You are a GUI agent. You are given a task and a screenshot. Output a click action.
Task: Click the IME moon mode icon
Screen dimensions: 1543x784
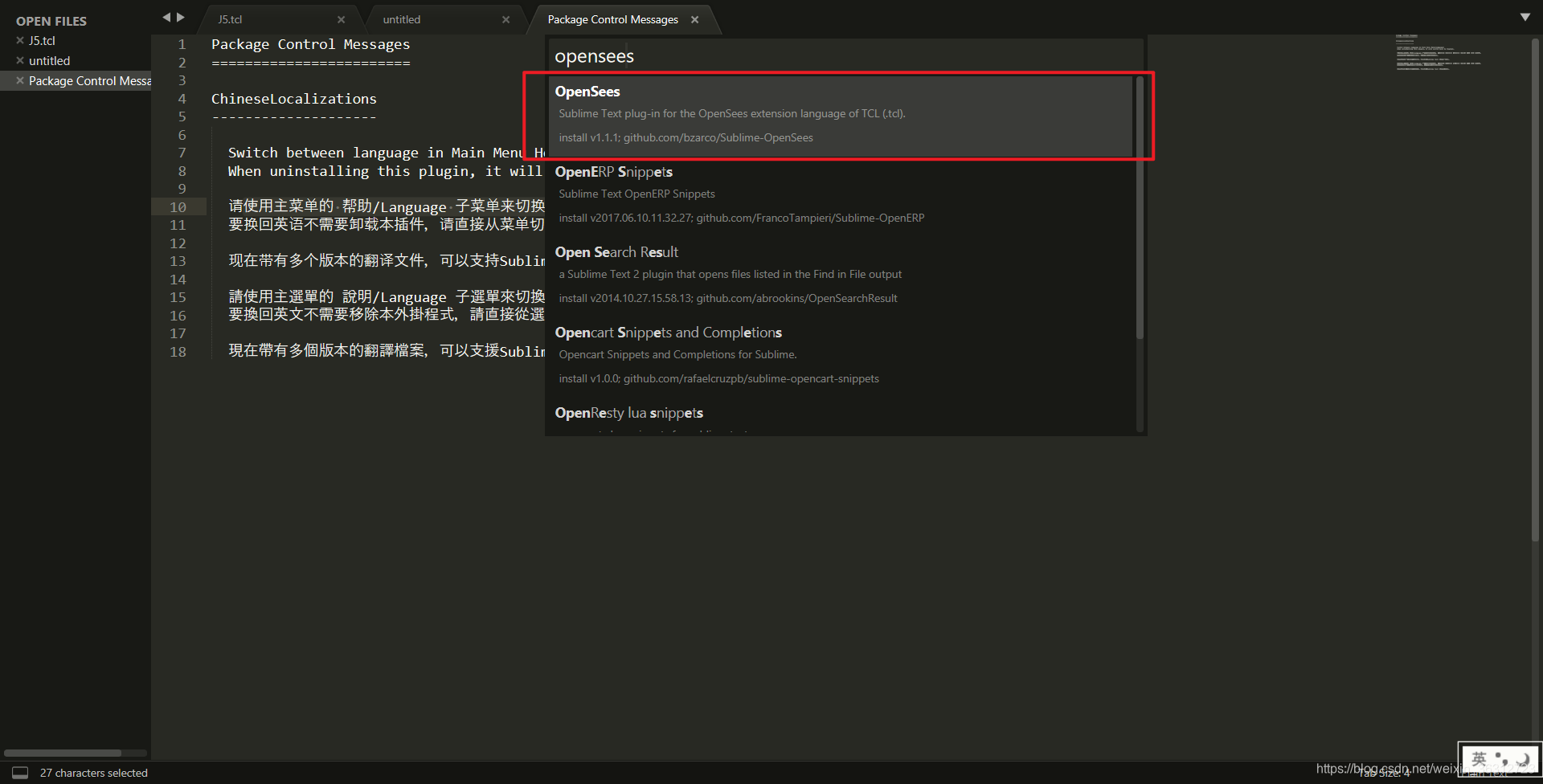point(1522,759)
